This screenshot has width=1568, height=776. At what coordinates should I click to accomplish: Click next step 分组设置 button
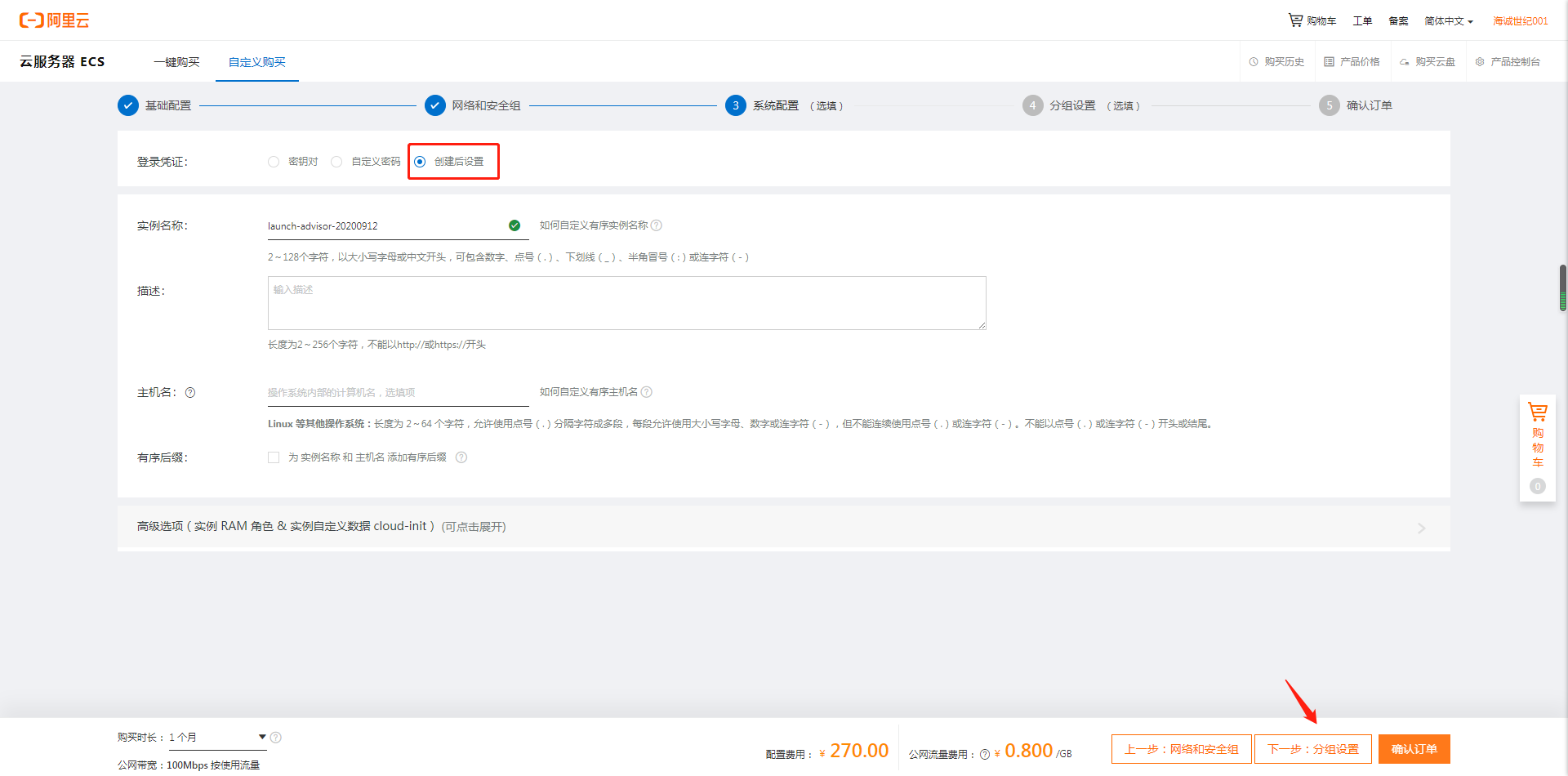(1312, 749)
